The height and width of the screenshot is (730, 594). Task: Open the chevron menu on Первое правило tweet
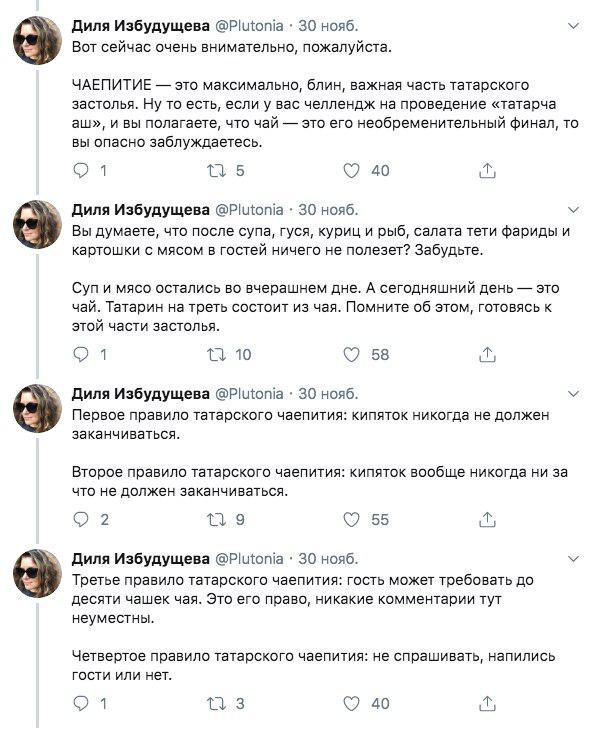tap(574, 393)
